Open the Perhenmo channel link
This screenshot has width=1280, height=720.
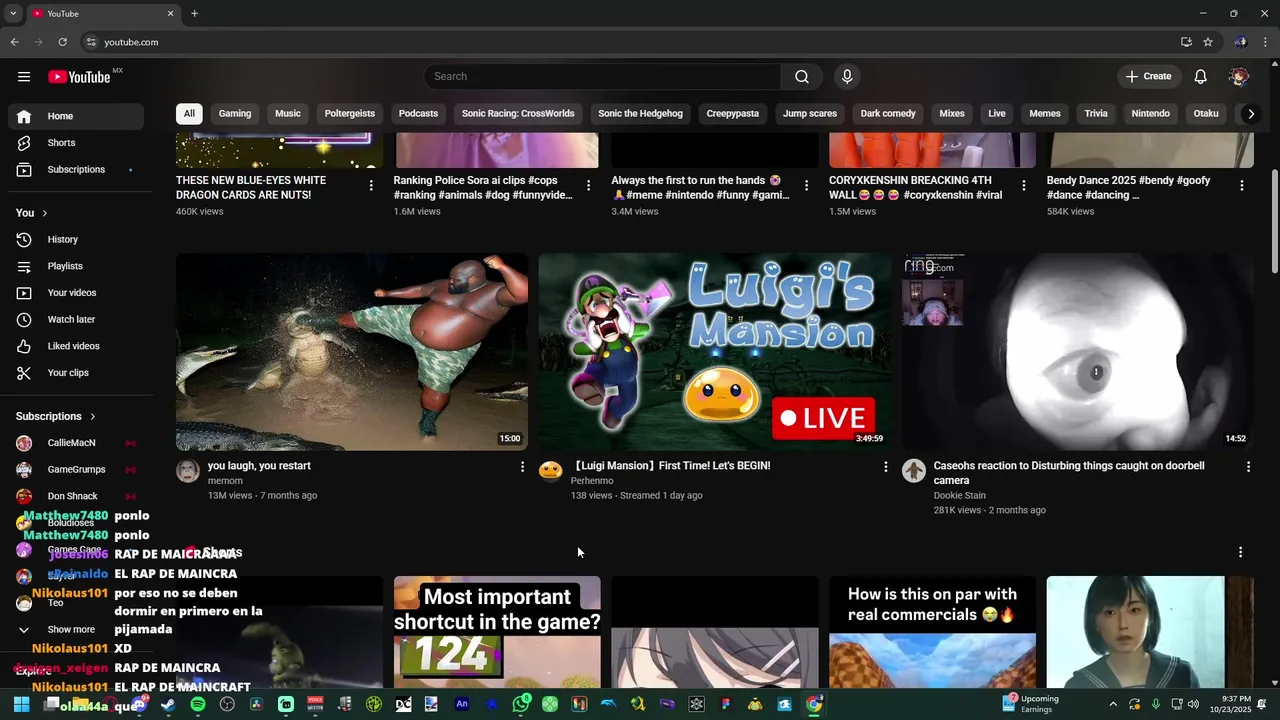click(592, 481)
